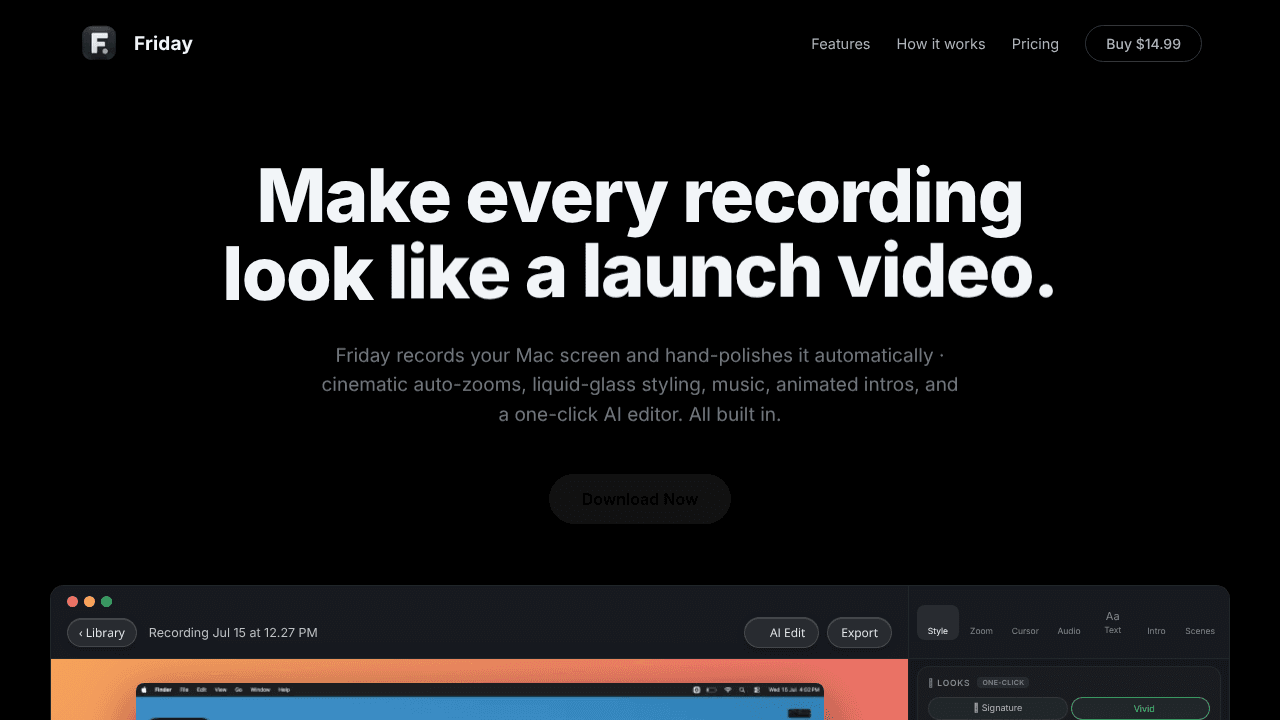Switch to the Zoom tab
This screenshot has height=720, width=1280.
tap(981, 631)
